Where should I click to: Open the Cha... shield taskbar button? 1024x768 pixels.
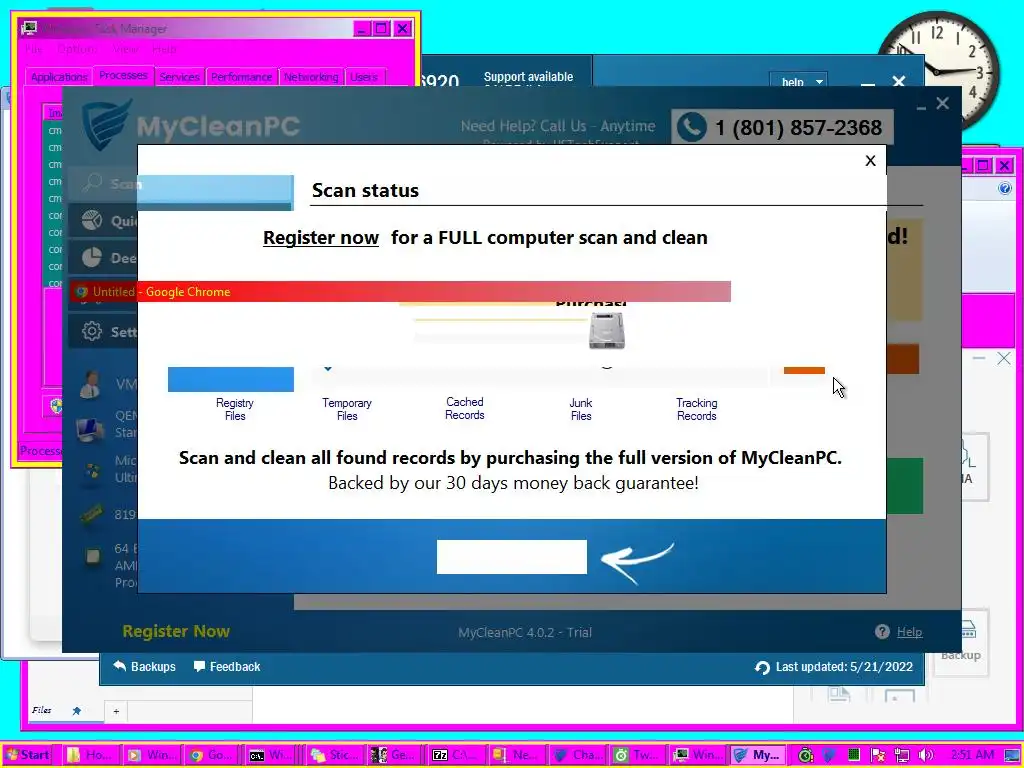[577, 755]
